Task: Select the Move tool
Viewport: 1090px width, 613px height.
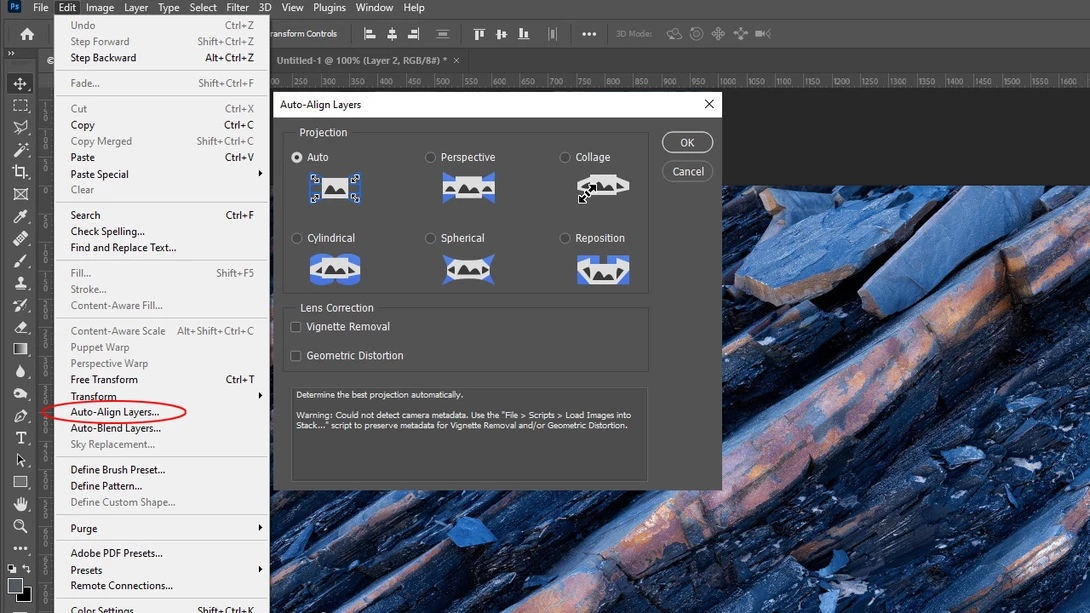Action: [x=20, y=83]
